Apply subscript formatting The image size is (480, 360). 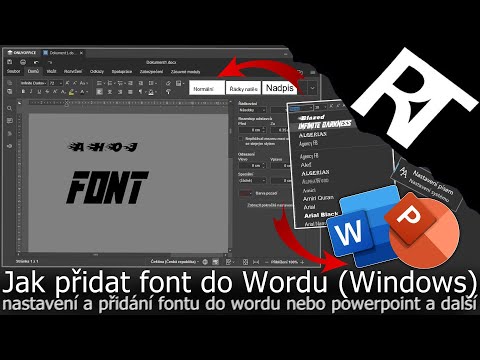click(63, 92)
